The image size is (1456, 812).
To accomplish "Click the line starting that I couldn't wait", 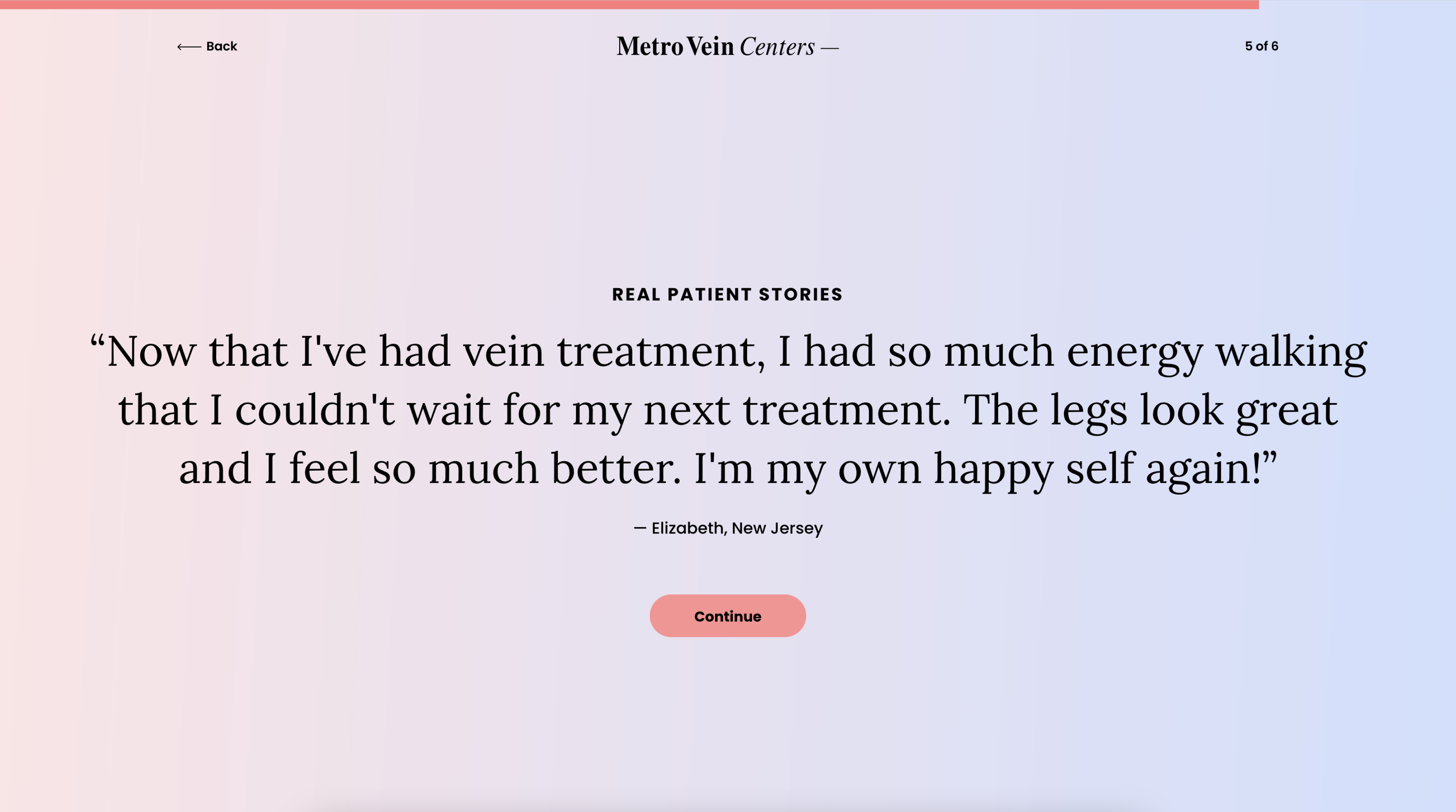I will click(x=728, y=410).
